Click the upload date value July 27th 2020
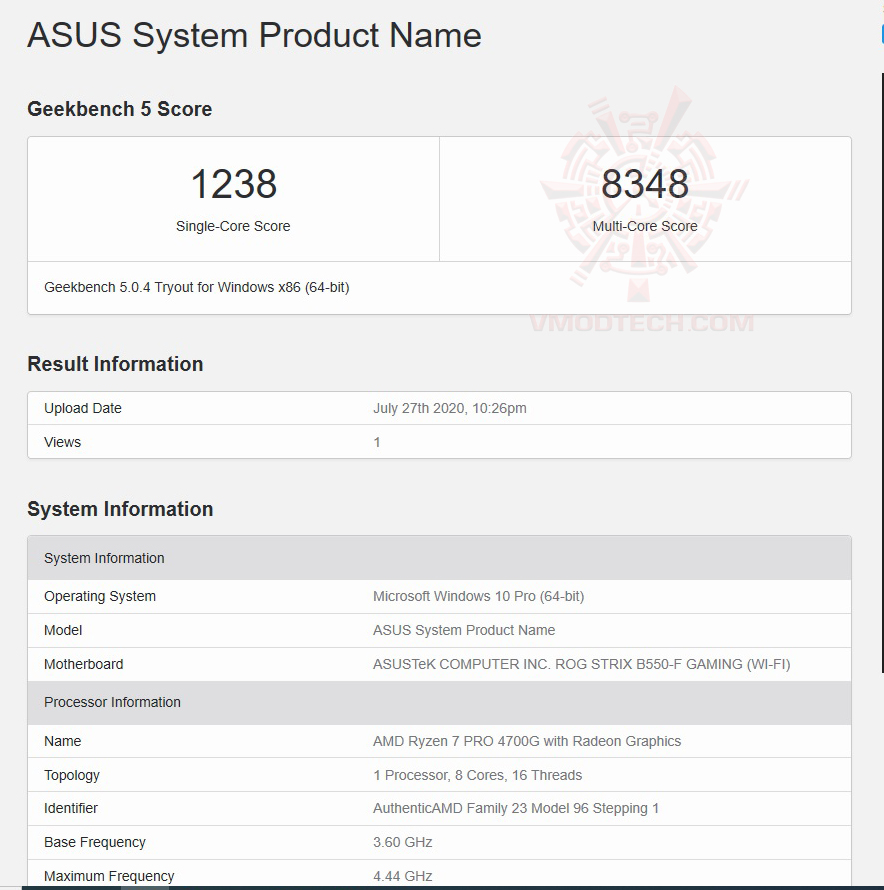884x890 pixels. (450, 408)
